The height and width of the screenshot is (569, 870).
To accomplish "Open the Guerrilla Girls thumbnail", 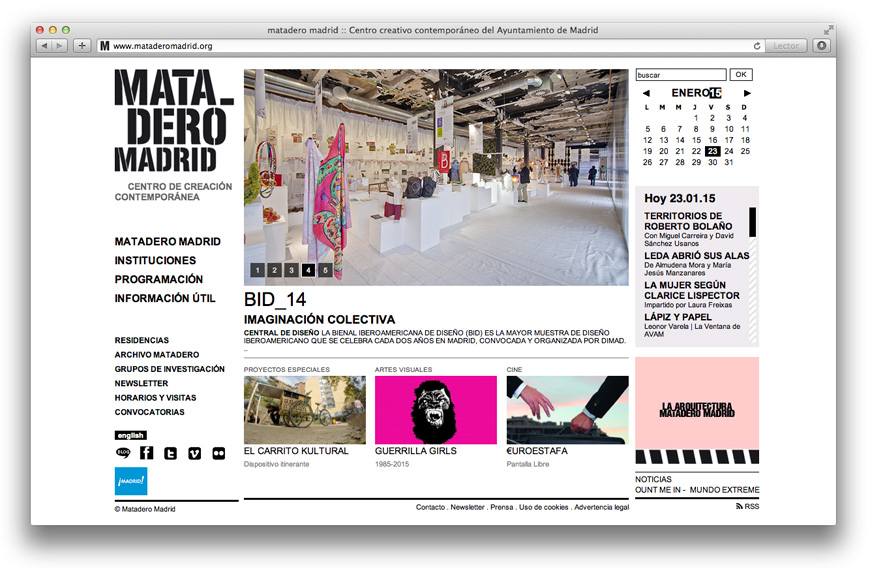I will tap(436, 410).
